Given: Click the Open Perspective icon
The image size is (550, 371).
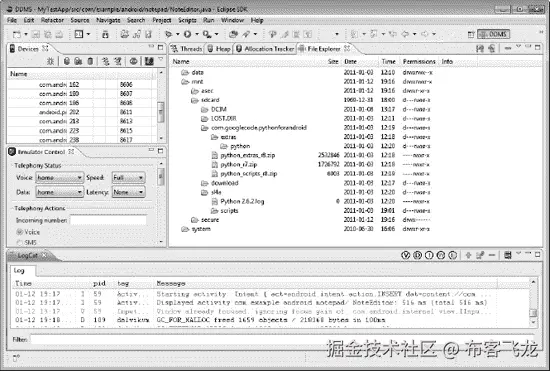Looking at the screenshot, I should (x=471, y=34).
